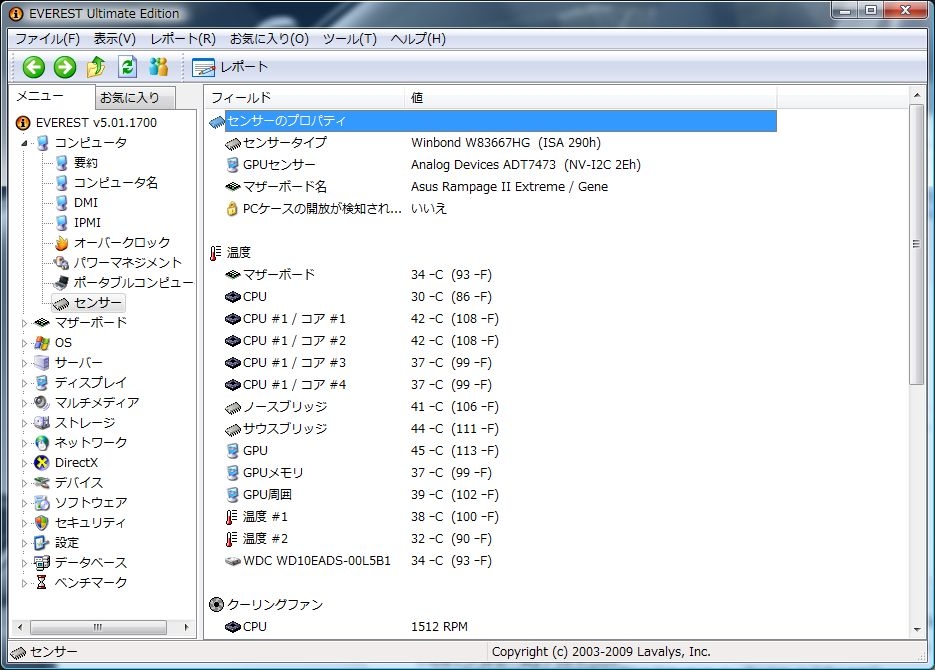Screen dimensions: 935x670
Task: Open the ツール(T) menu
Action: 349,39
